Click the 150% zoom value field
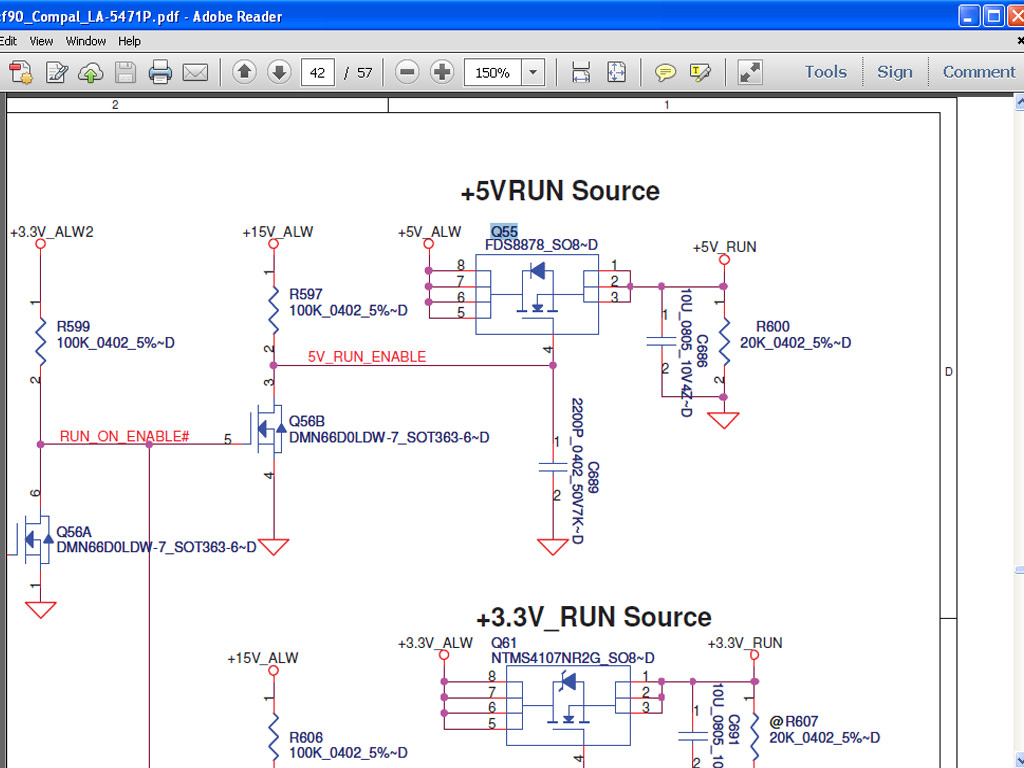This screenshot has width=1024, height=768. [493, 72]
